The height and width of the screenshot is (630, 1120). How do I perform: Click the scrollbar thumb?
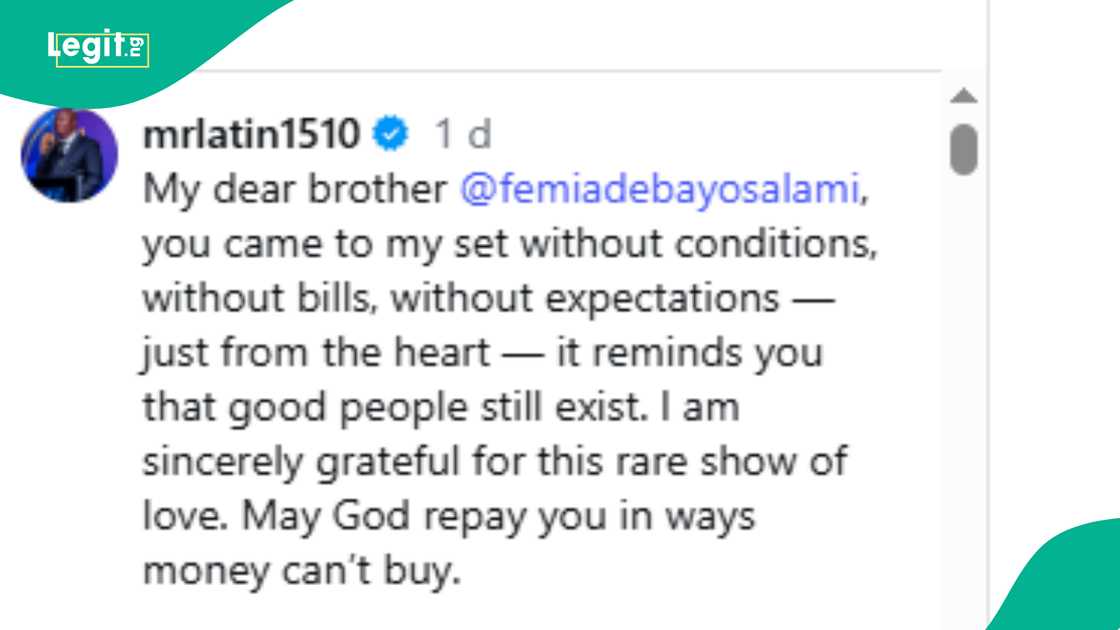click(963, 147)
